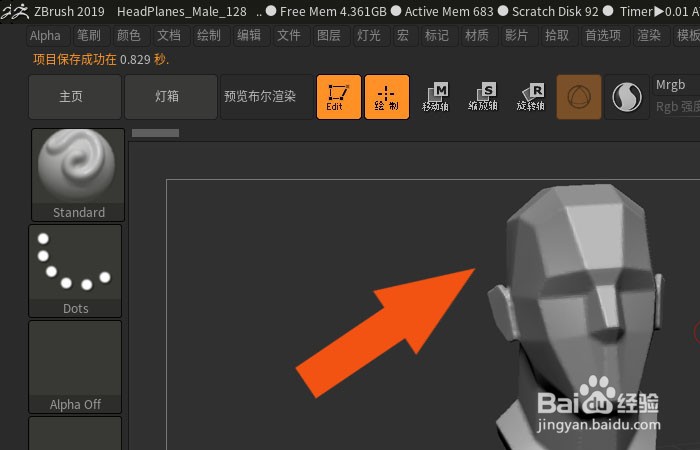The height and width of the screenshot is (450, 700).
Task: Open the 文档 (Document) menu
Action: (x=169, y=36)
